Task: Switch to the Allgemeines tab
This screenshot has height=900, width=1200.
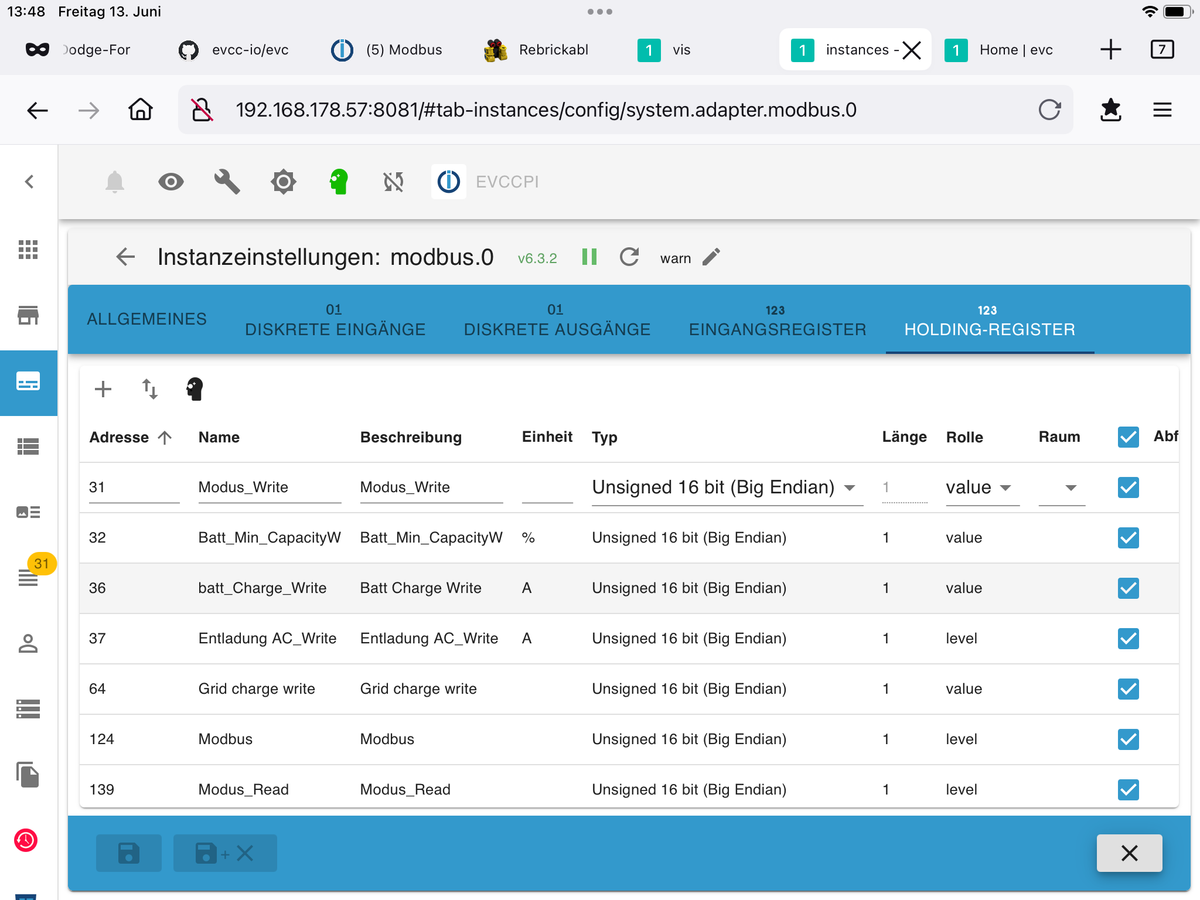Action: [x=147, y=319]
